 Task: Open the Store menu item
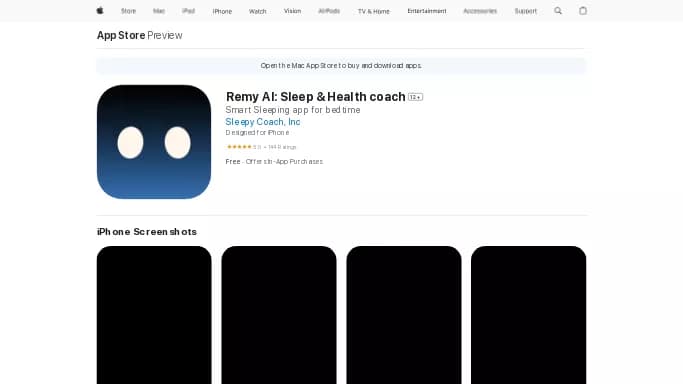click(x=128, y=11)
